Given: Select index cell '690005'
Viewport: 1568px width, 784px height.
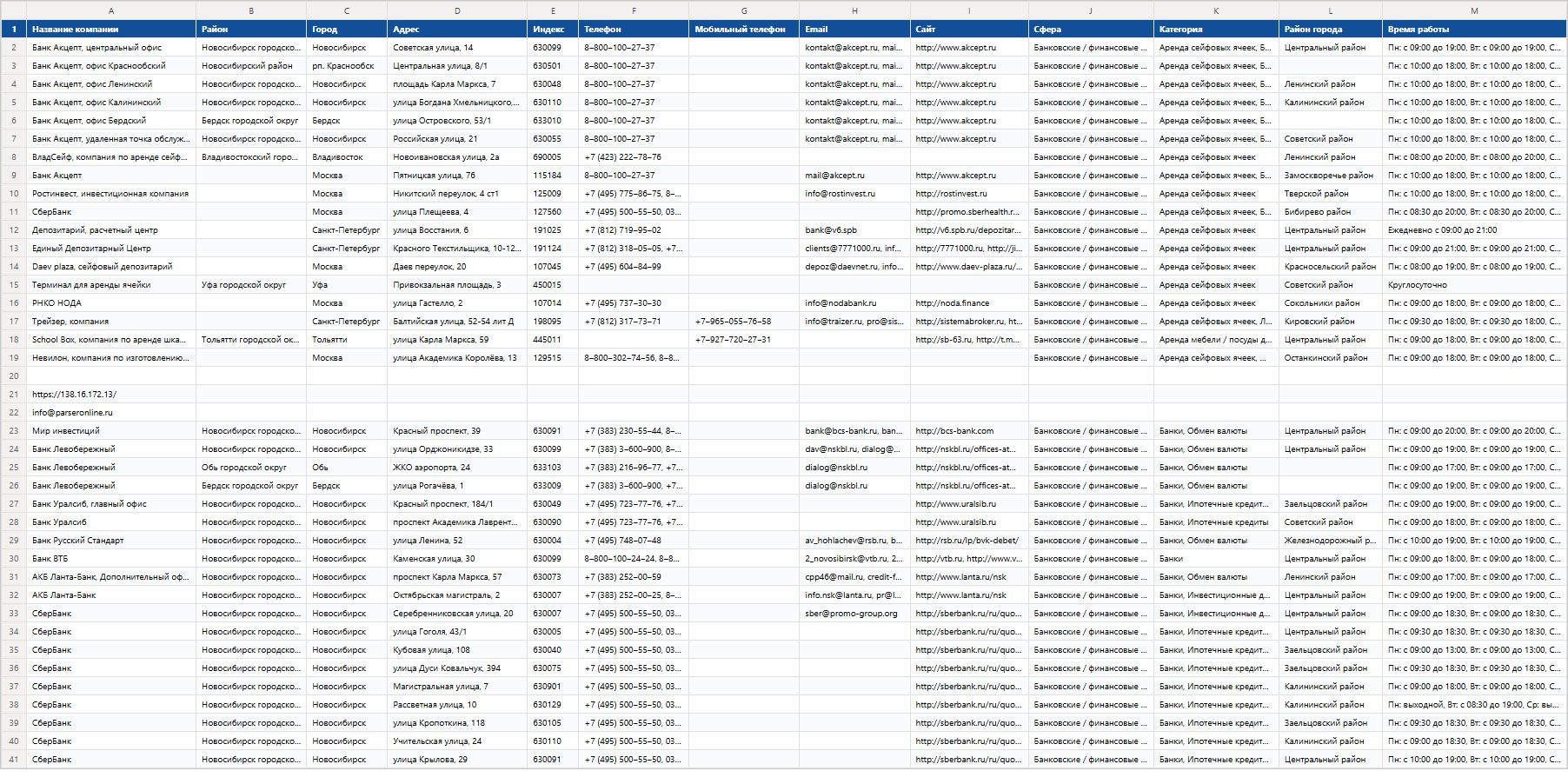Looking at the screenshot, I should 553,157.
